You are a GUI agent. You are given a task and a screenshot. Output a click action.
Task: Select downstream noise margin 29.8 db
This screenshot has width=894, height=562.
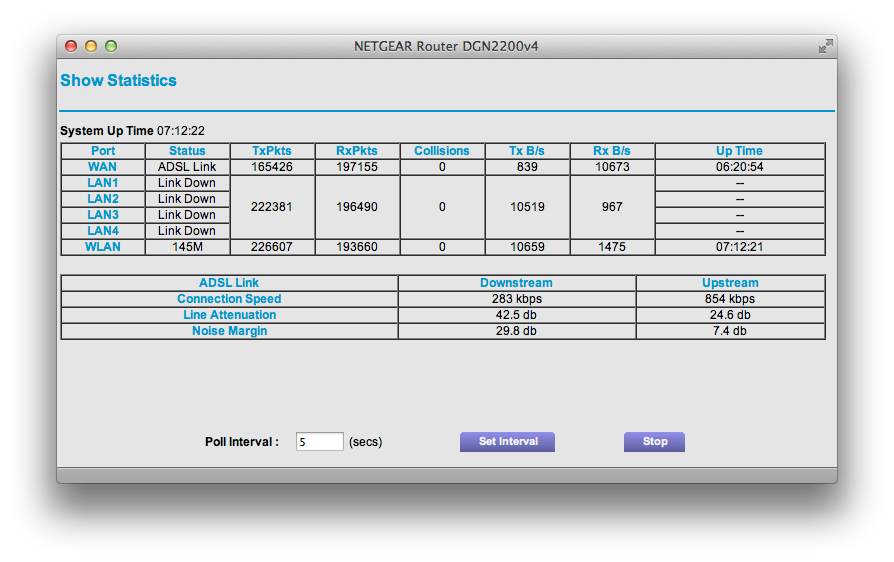point(516,331)
